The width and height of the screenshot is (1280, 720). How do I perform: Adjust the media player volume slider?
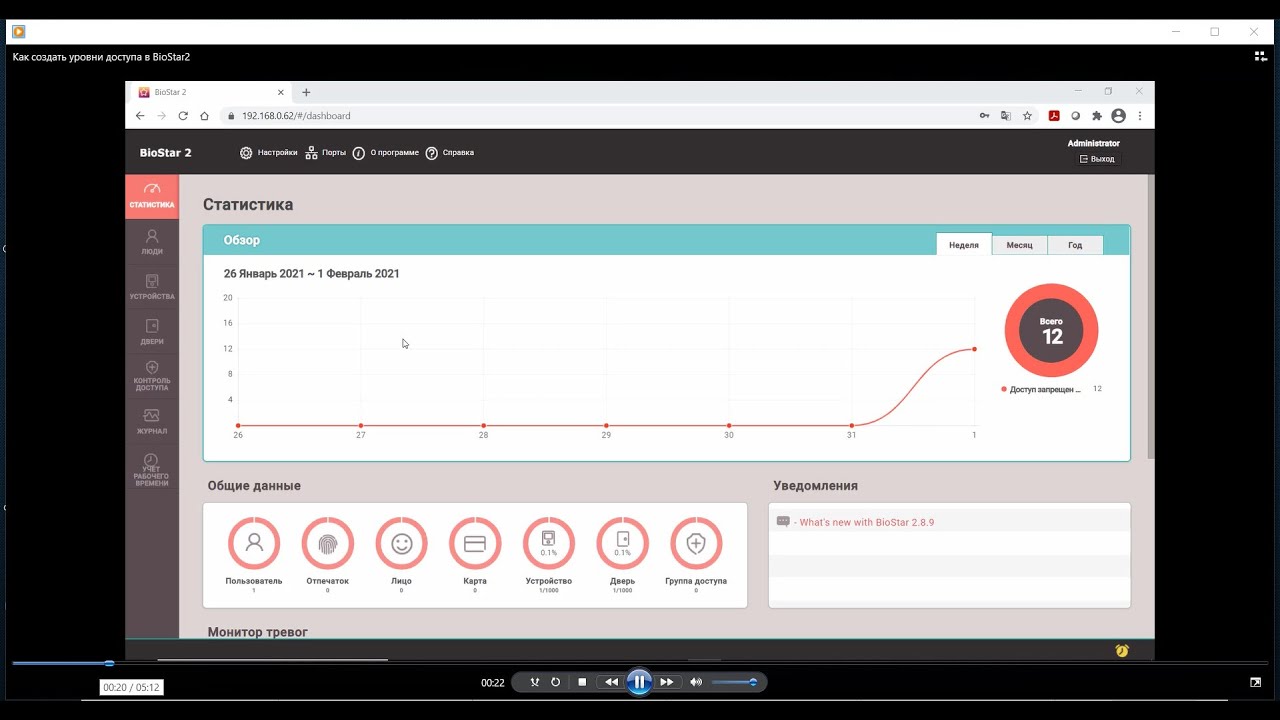click(733, 682)
